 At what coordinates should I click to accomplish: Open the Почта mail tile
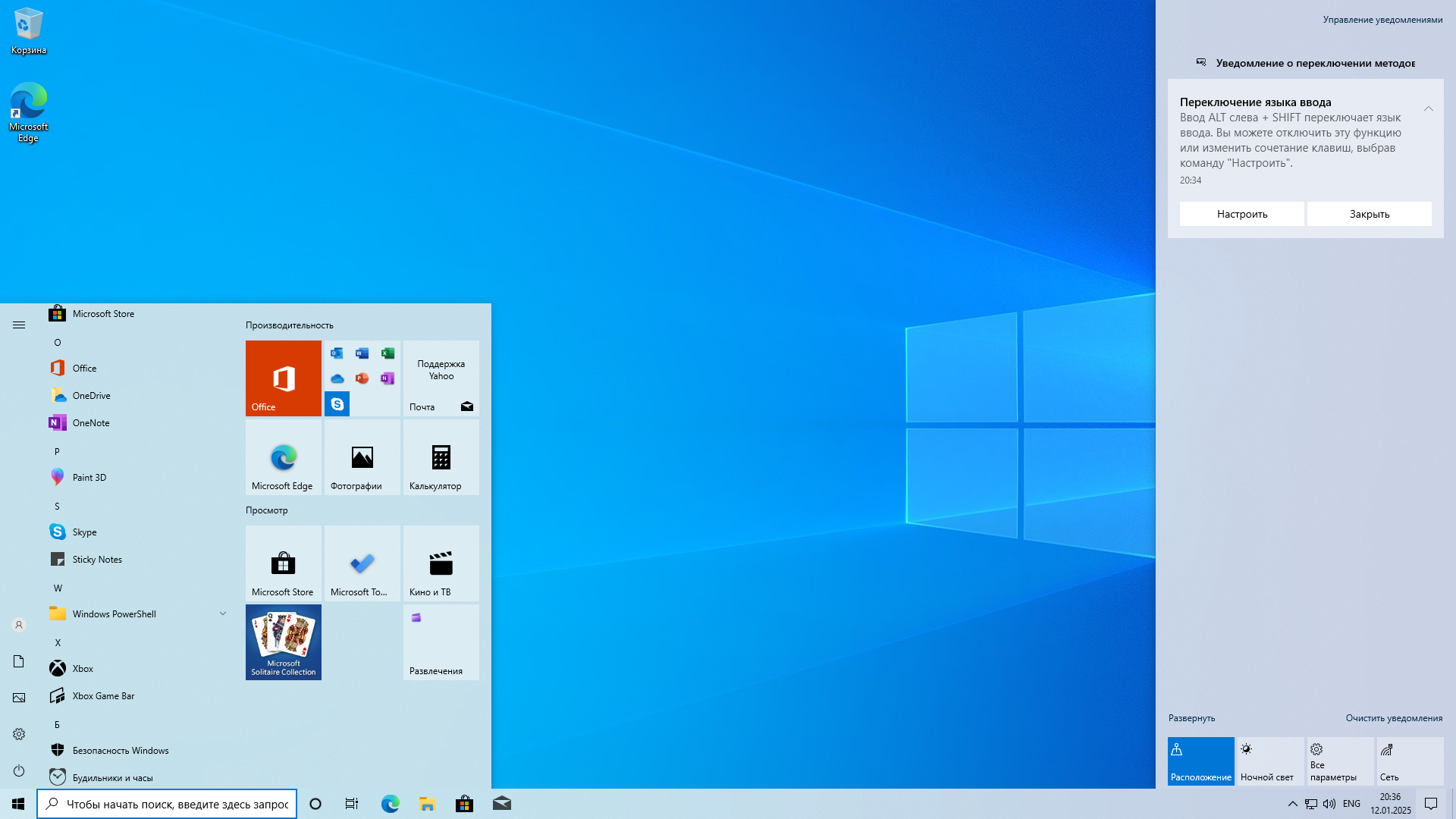(441, 378)
